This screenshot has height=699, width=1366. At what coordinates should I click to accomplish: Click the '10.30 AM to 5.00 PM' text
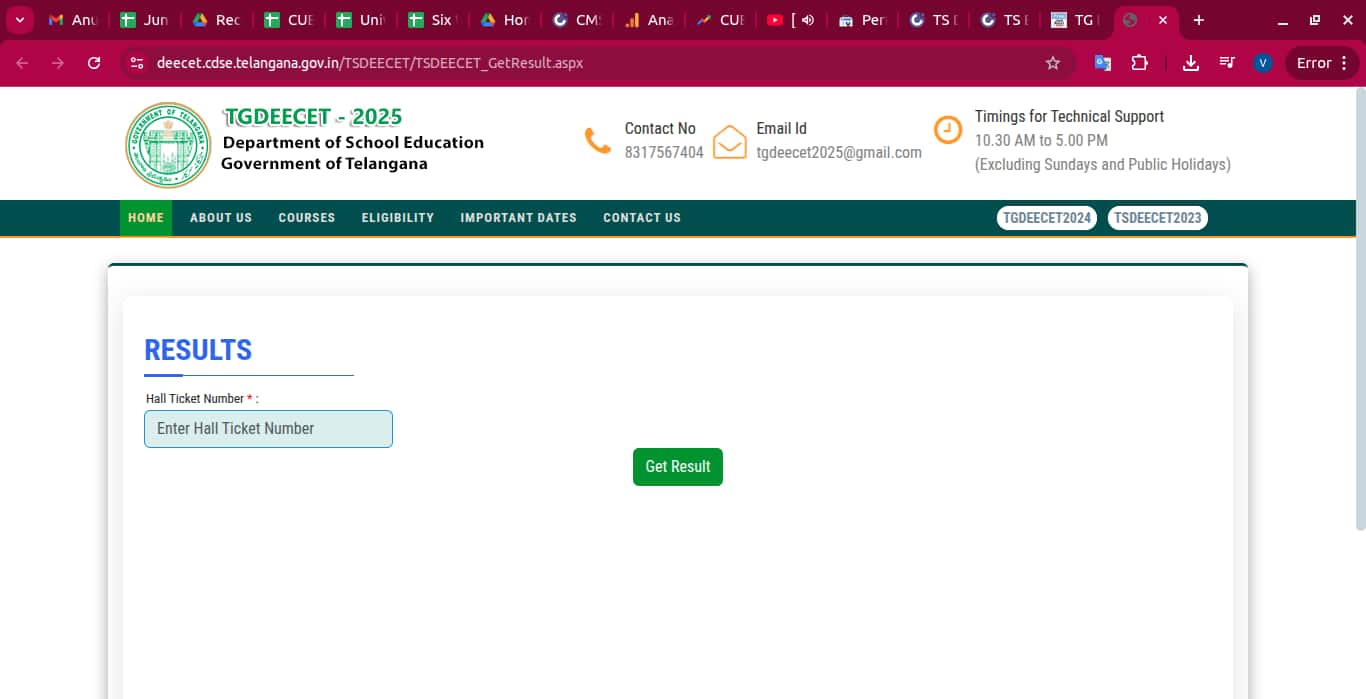coord(1041,141)
